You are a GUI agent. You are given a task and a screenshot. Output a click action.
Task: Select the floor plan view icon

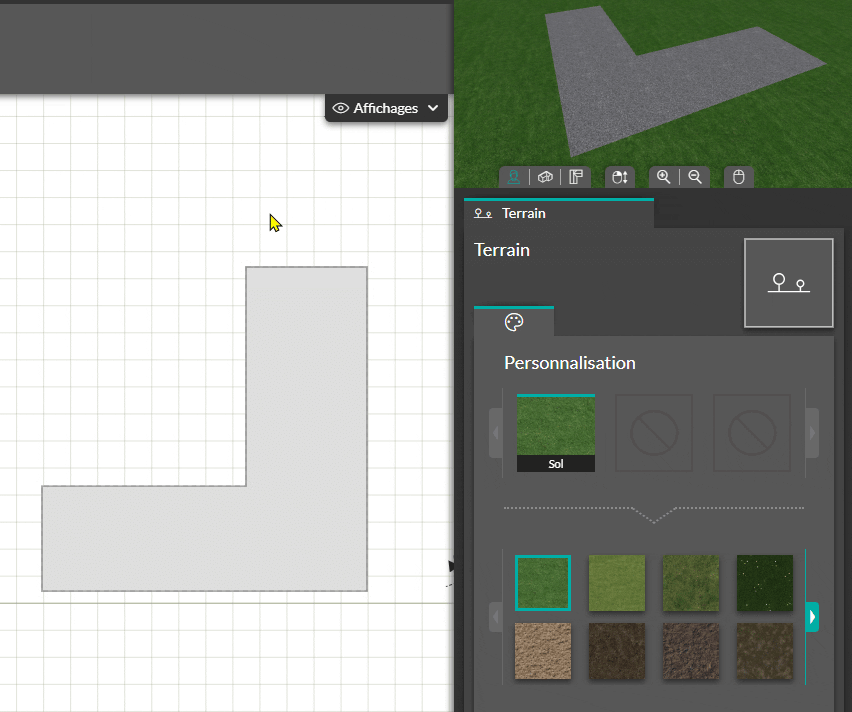click(x=576, y=177)
